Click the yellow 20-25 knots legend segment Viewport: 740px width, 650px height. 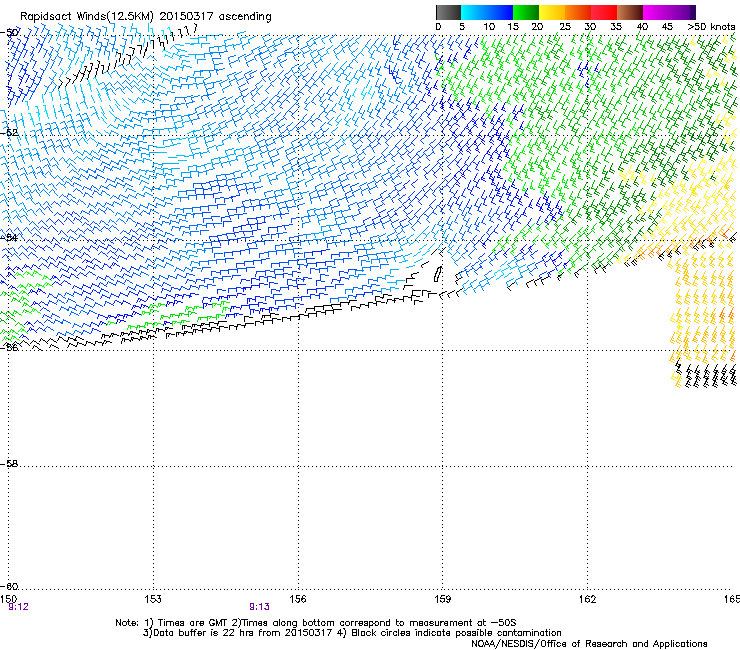[x=552, y=12]
